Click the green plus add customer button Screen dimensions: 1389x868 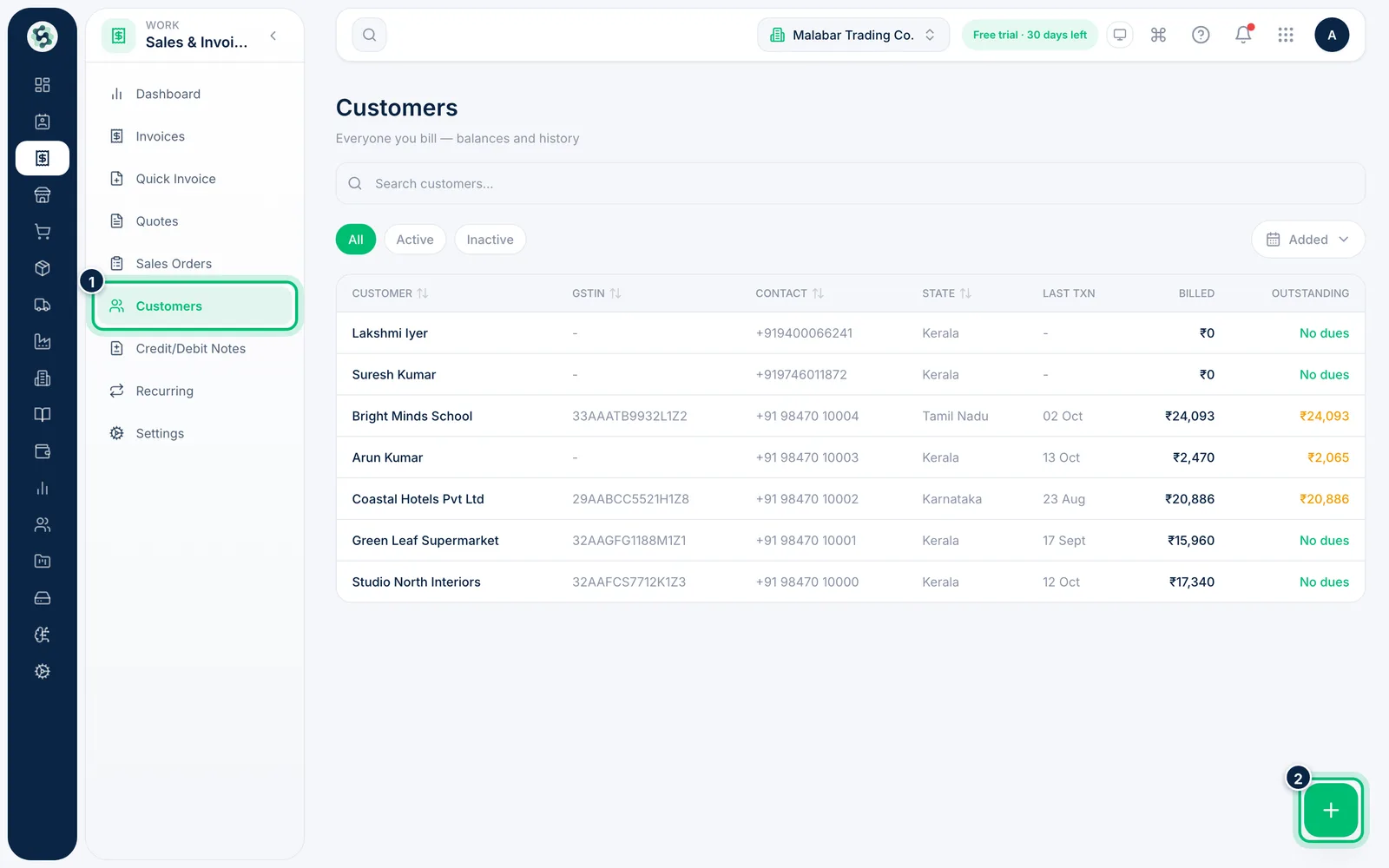coord(1331,810)
